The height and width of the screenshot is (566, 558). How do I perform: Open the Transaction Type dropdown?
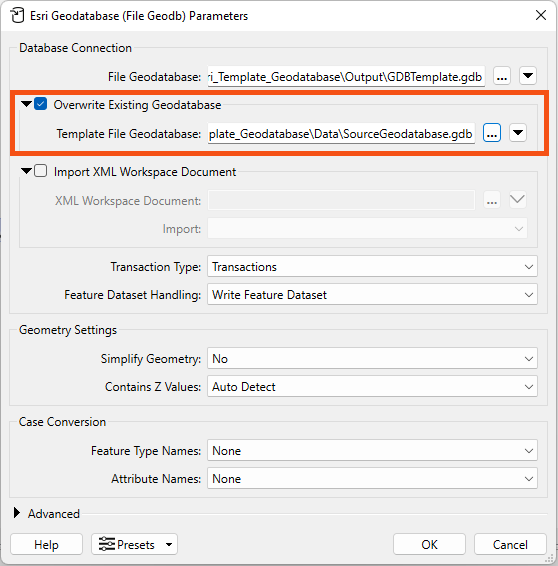point(372,267)
